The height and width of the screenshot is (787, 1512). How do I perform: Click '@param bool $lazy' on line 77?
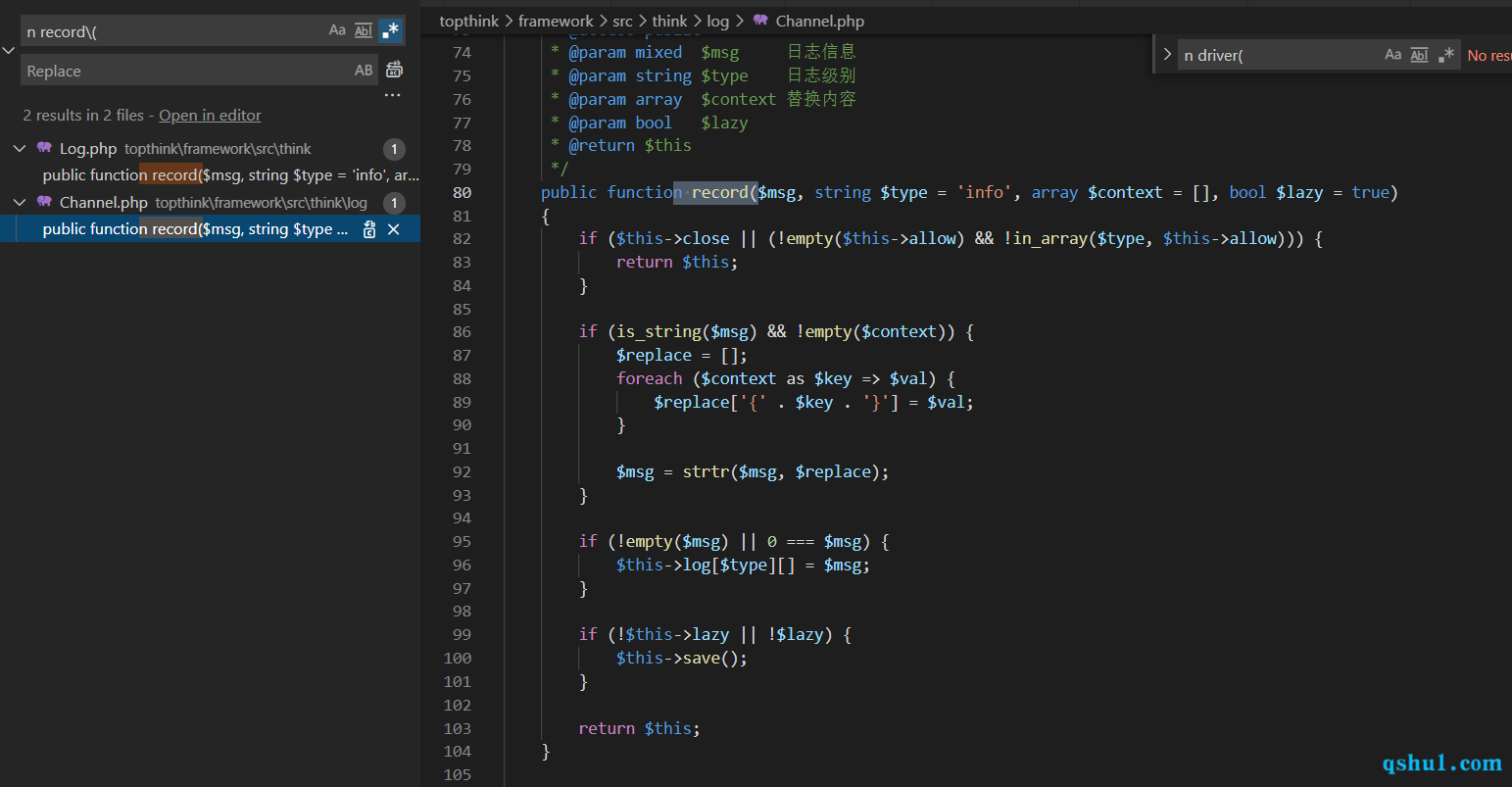(x=658, y=123)
